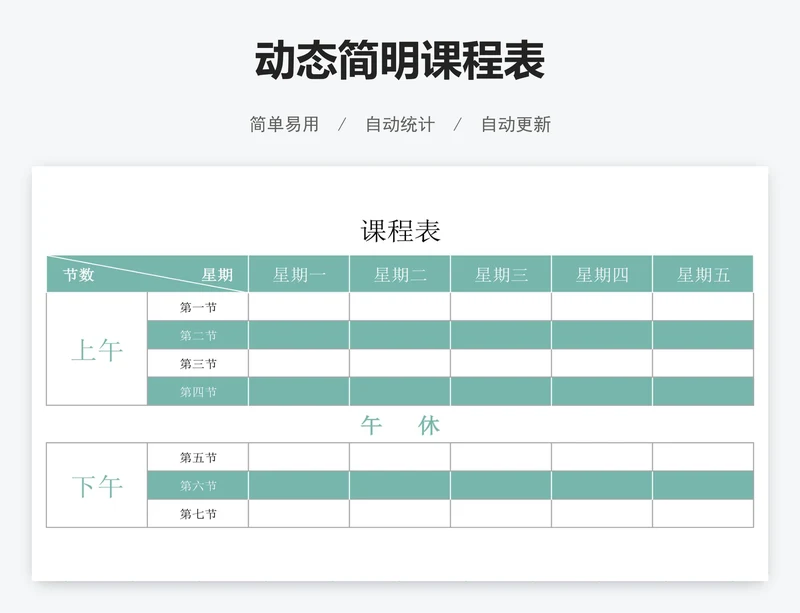Screen dimensions: 800x613
Task: Select the 节数 header label
Action: click(x=79, y=275)
